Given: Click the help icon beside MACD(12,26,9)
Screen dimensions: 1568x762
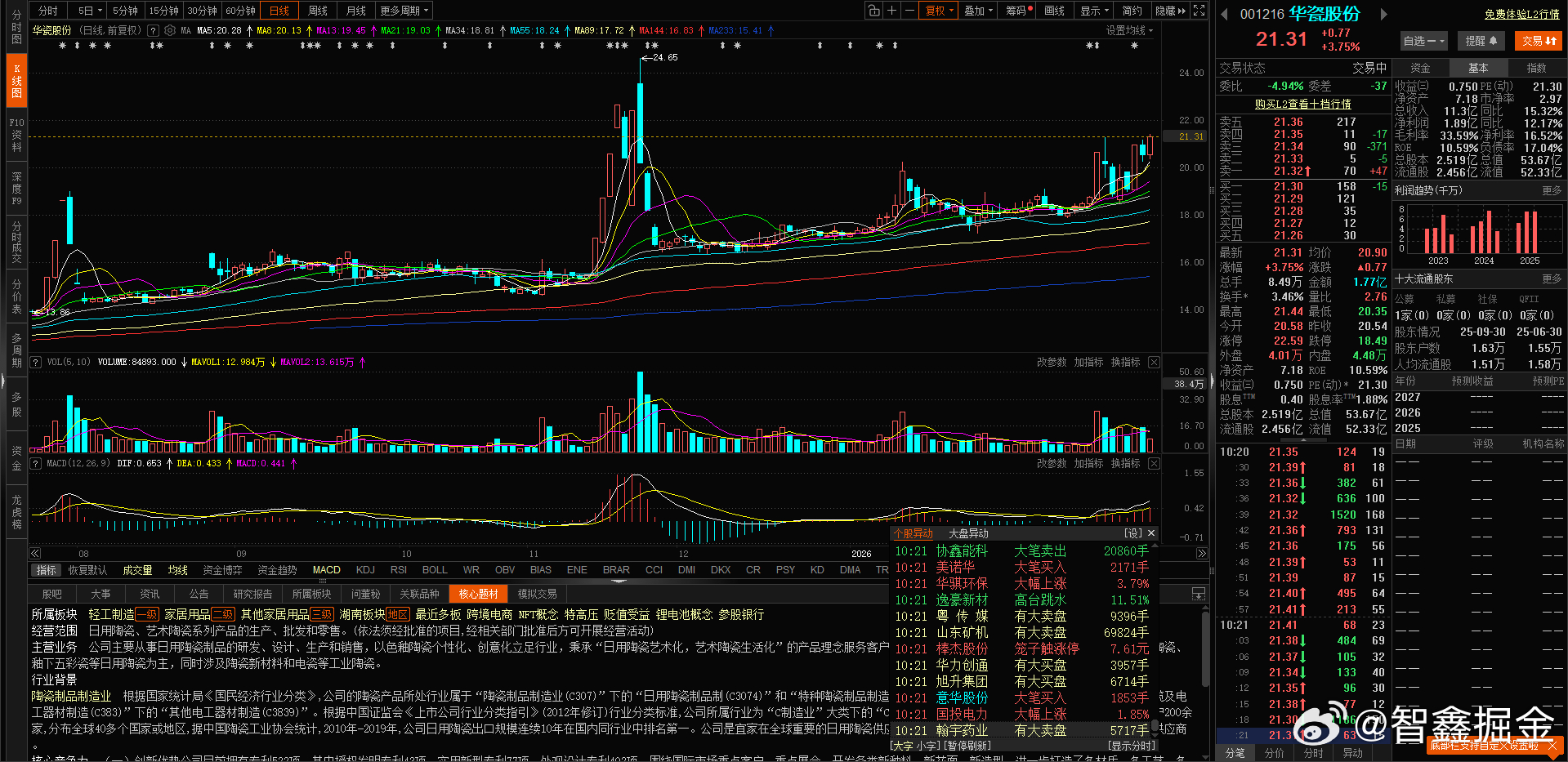Looking at the screenshot, I should (36, 463).
